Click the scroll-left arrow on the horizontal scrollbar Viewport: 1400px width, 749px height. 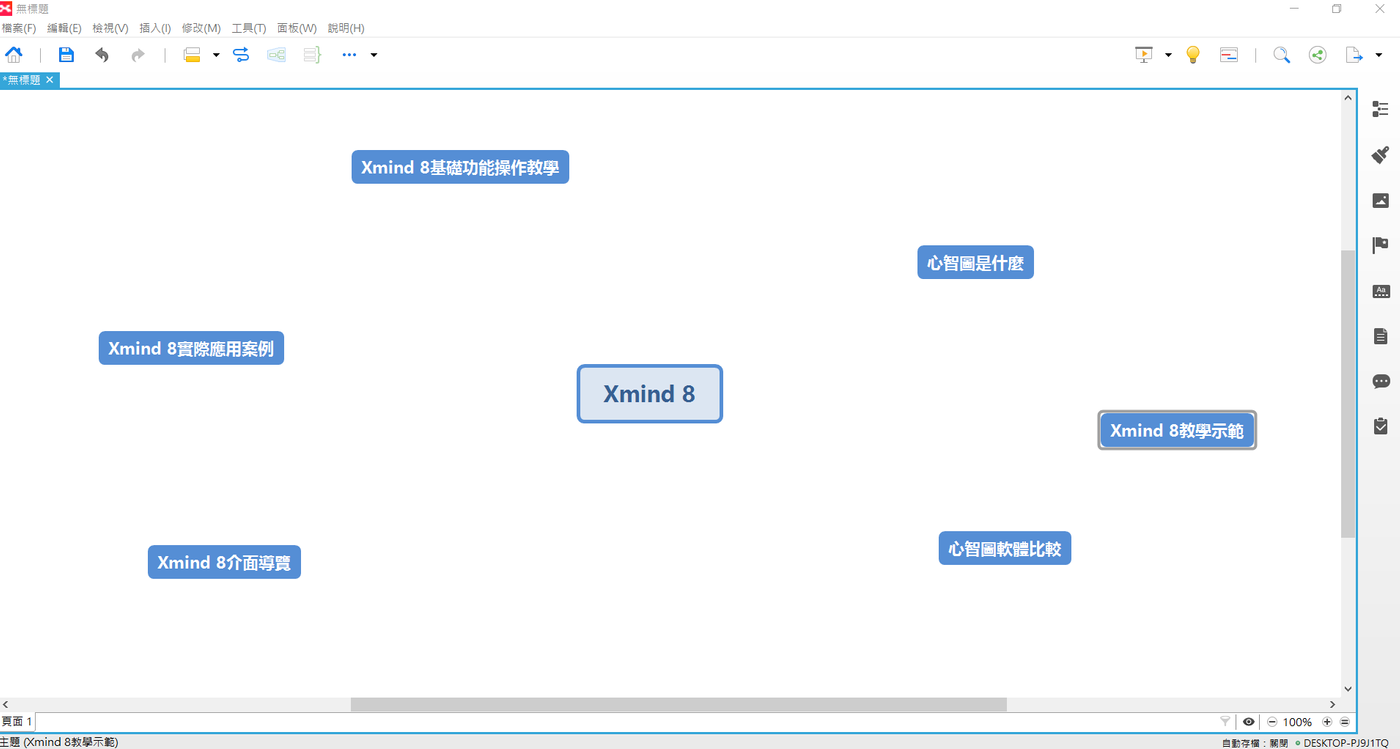pos(6,705)
